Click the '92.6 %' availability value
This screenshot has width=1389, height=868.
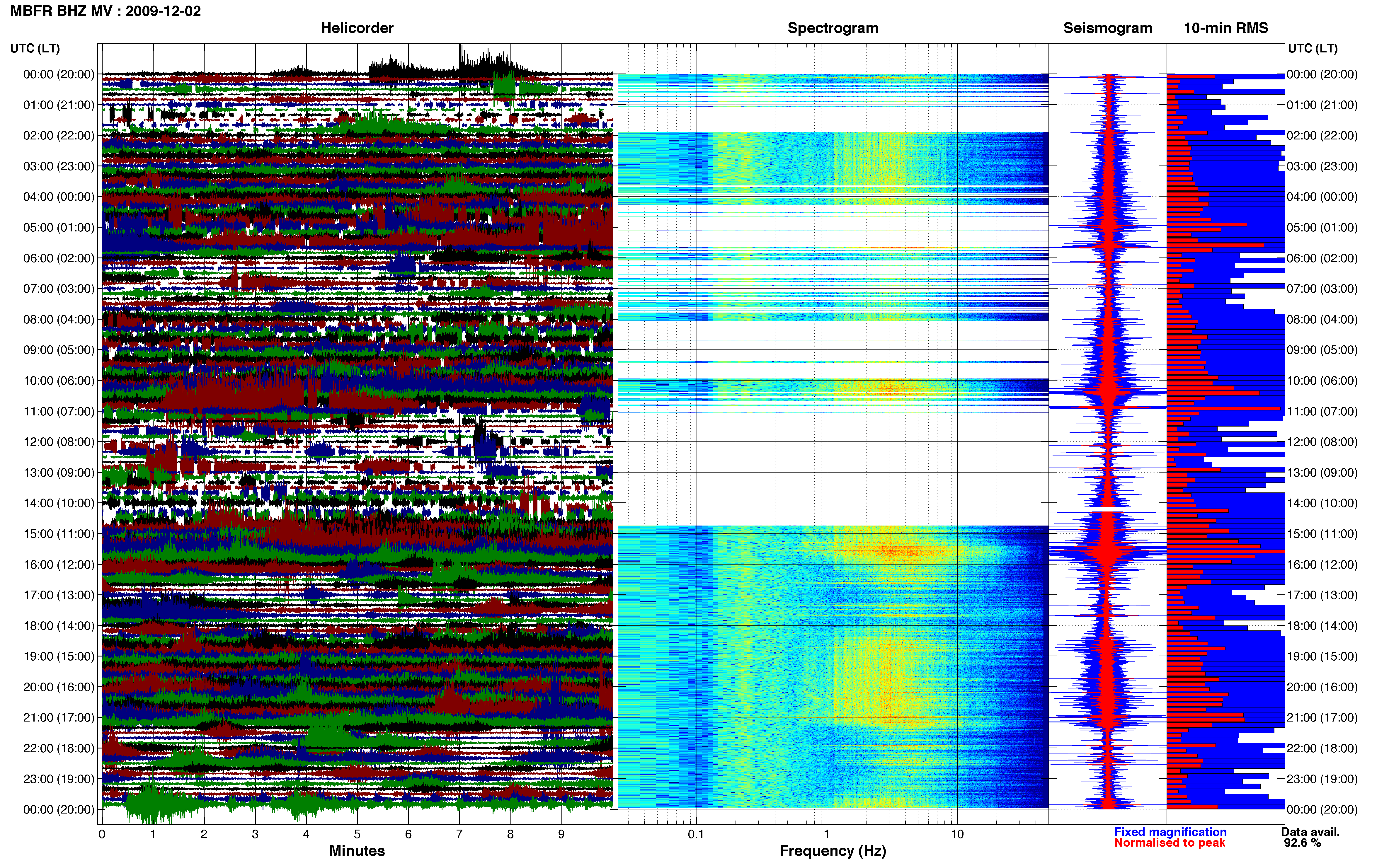pyautogui.click(x=1302, y=843)
